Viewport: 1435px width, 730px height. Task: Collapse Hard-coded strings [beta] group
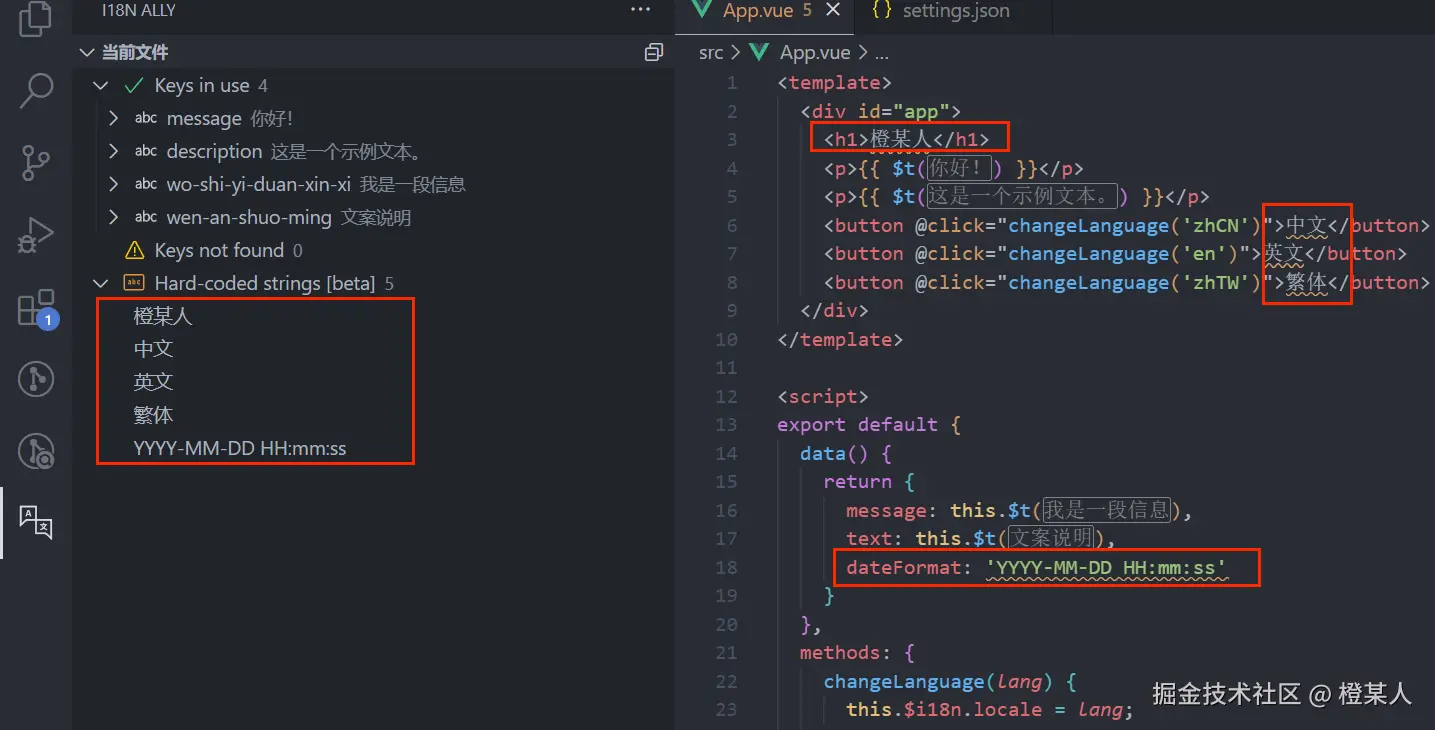pyautogui.click(x=101, y=283)
